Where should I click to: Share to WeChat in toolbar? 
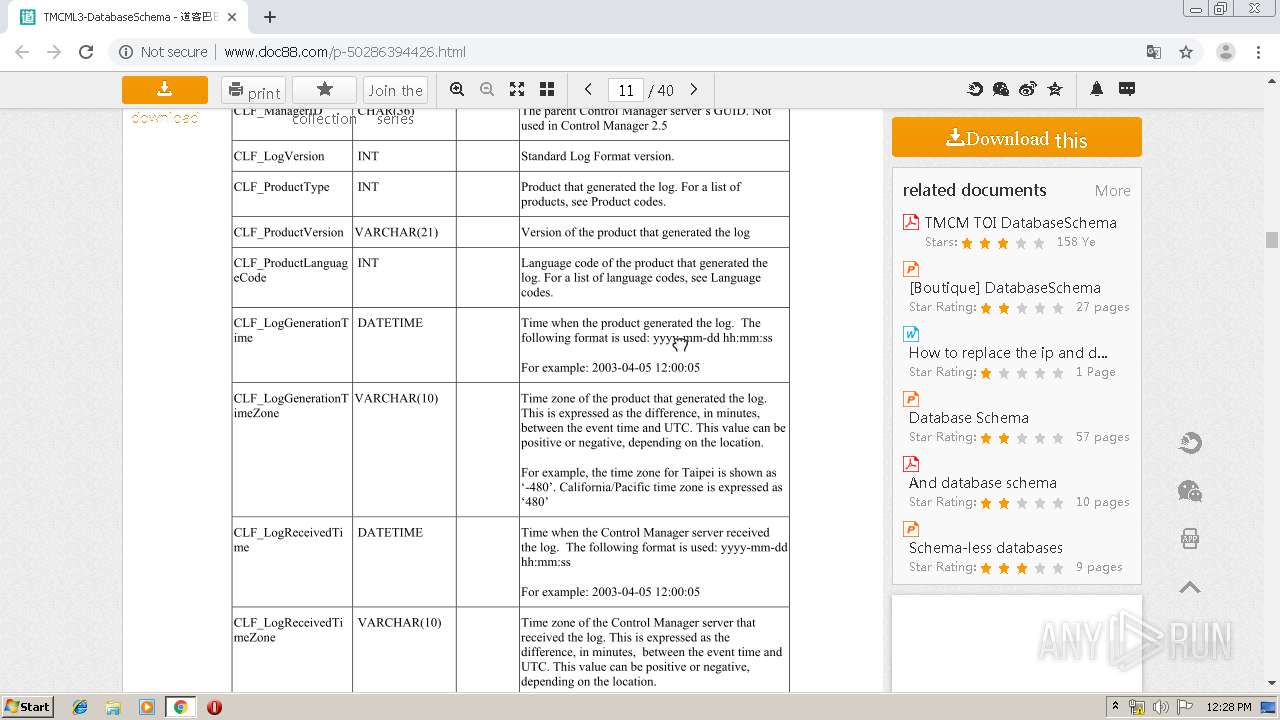click(x=1001, y=89)
